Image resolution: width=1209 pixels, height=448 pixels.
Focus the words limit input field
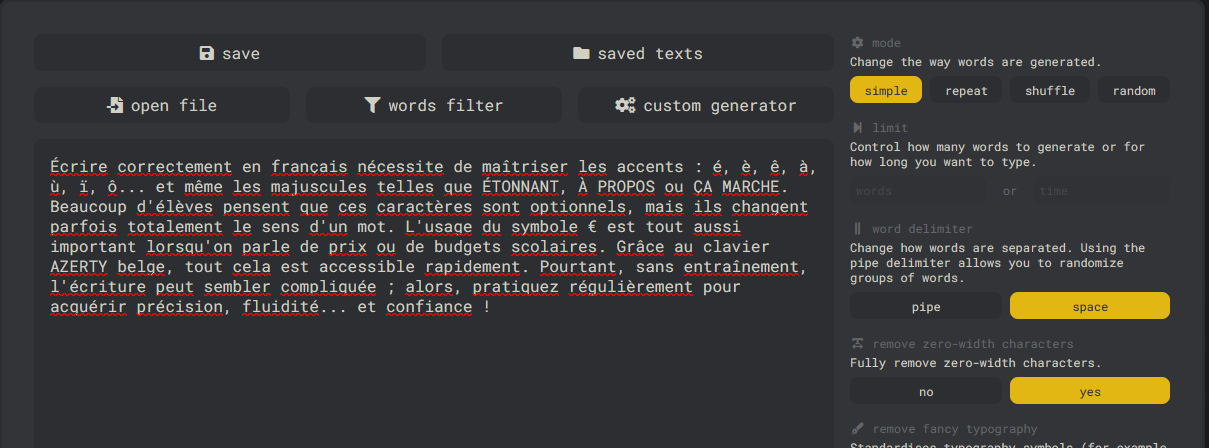pos(919,190)
